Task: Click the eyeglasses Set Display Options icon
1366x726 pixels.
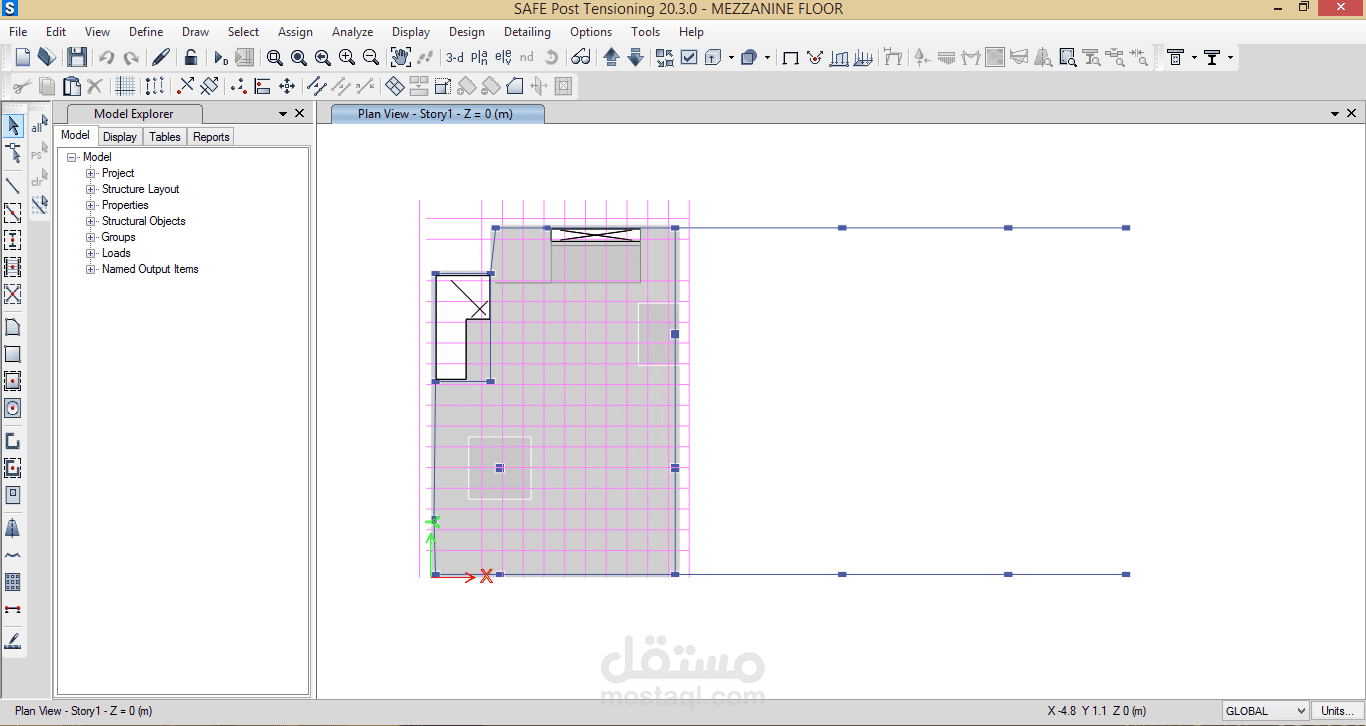Action: click(581, 57)
